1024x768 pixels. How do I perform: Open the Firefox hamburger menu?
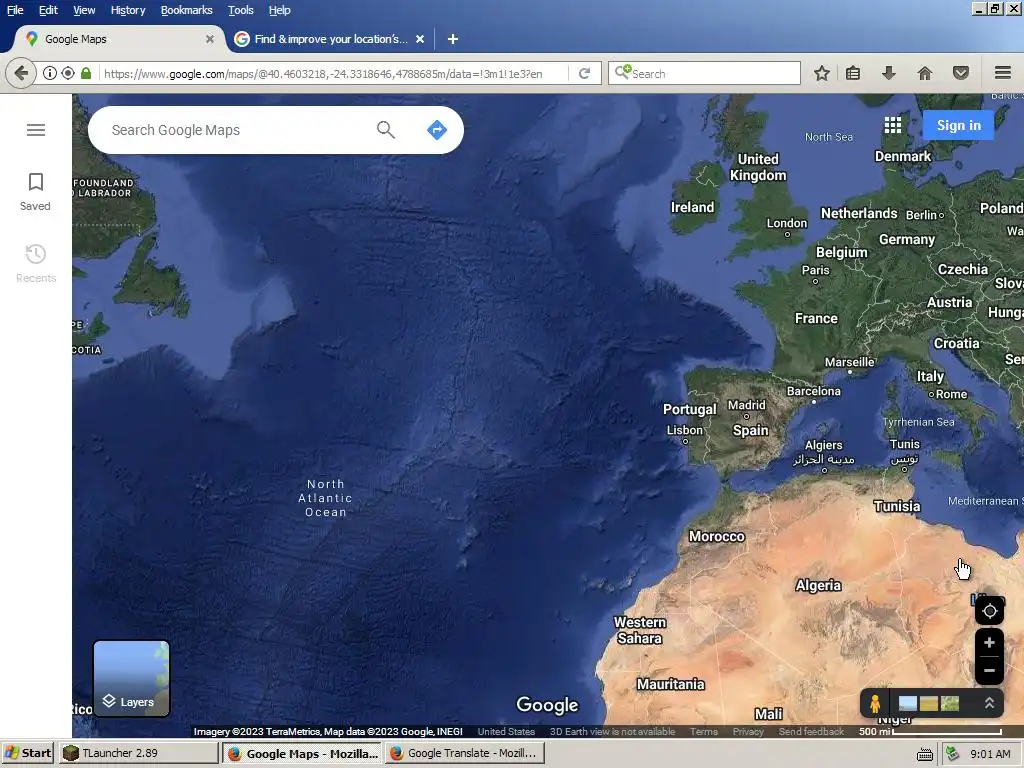1002,73
